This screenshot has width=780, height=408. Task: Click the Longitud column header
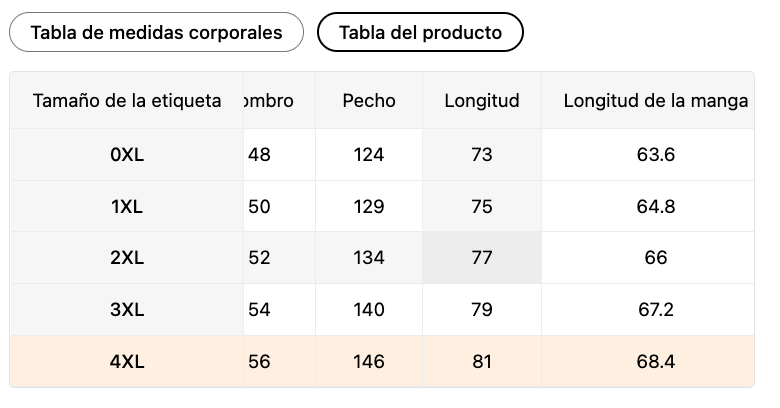pos(482,101)
